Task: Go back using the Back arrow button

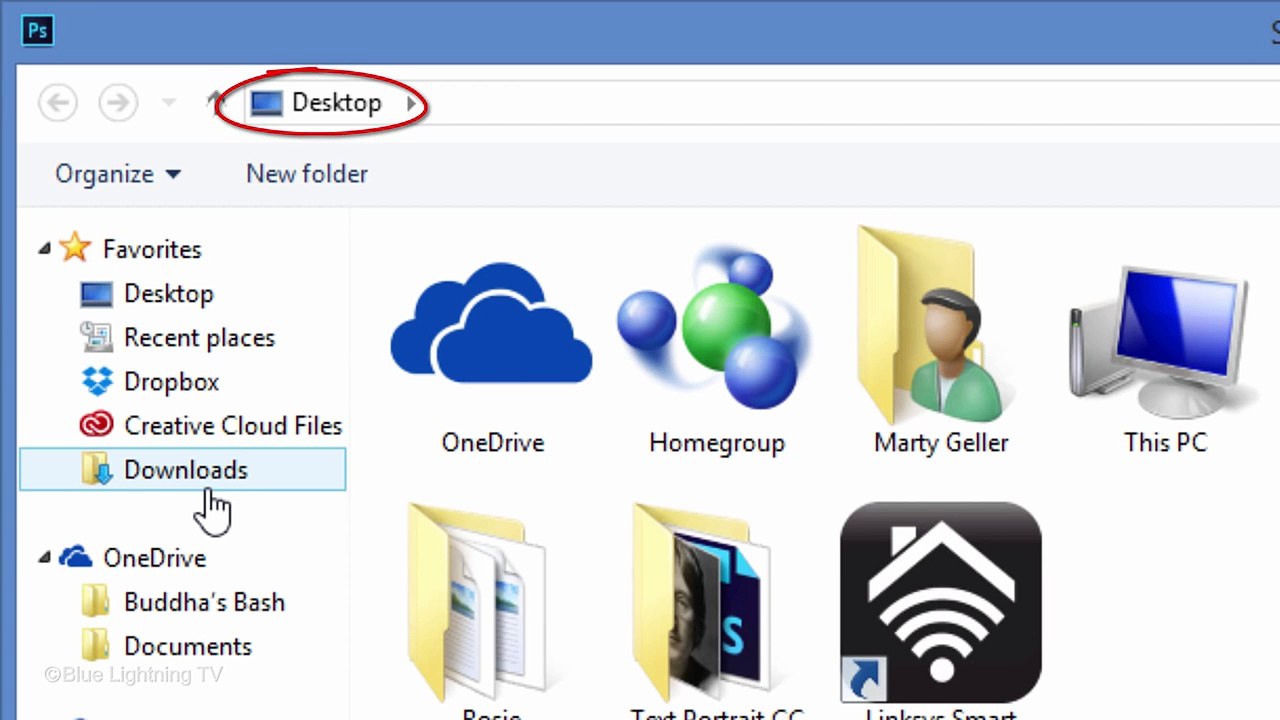Action: (58, 102)
